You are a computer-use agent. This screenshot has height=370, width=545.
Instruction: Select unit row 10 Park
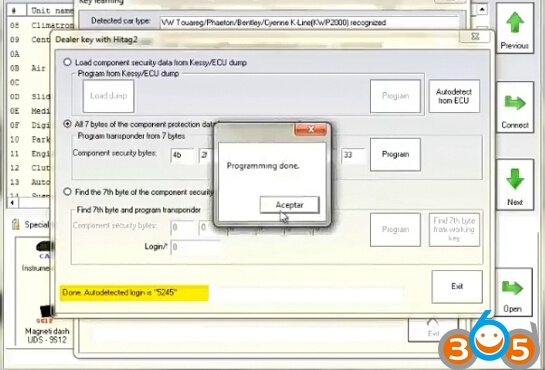(30, 139)
